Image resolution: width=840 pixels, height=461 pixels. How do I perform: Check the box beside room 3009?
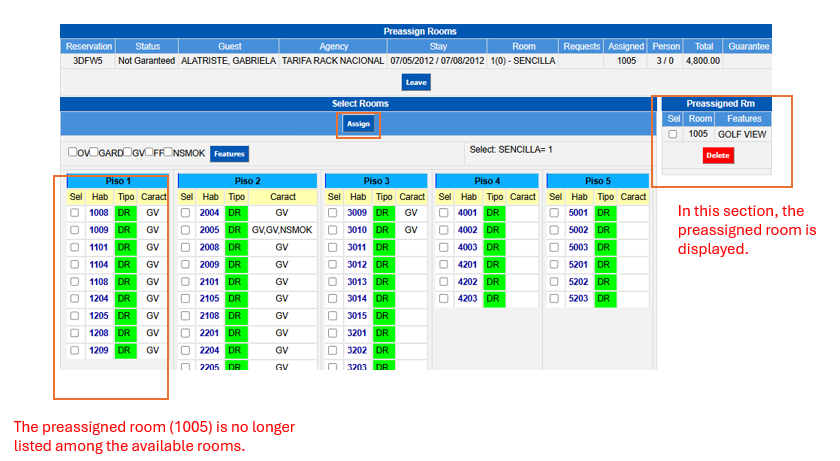pos(333,213)
